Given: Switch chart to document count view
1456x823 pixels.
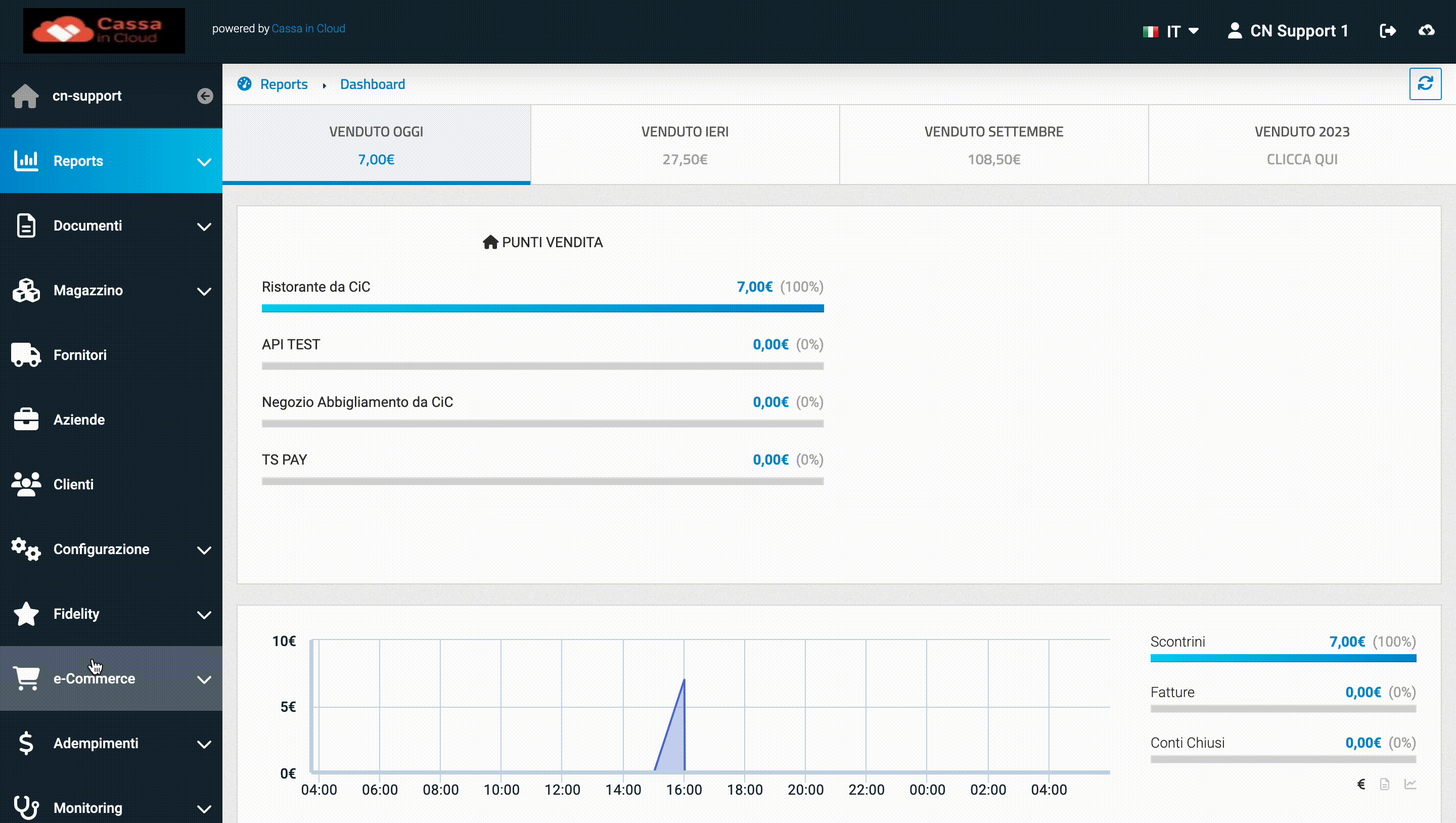Looking at the screenshot, I should point(1385,784).
